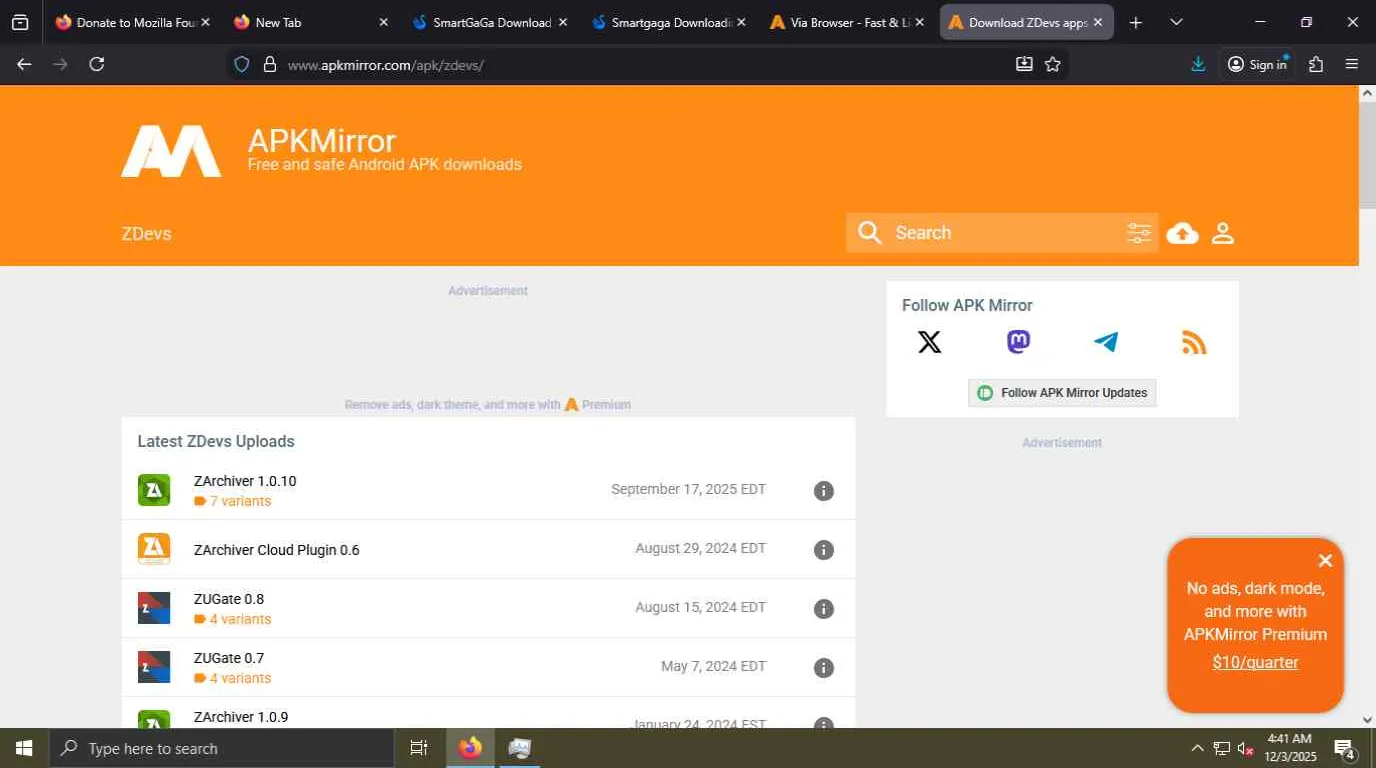Click the ZUGate 0.8 app icon
This screenshot has width=1376, height=768.
tap(154, 608)
